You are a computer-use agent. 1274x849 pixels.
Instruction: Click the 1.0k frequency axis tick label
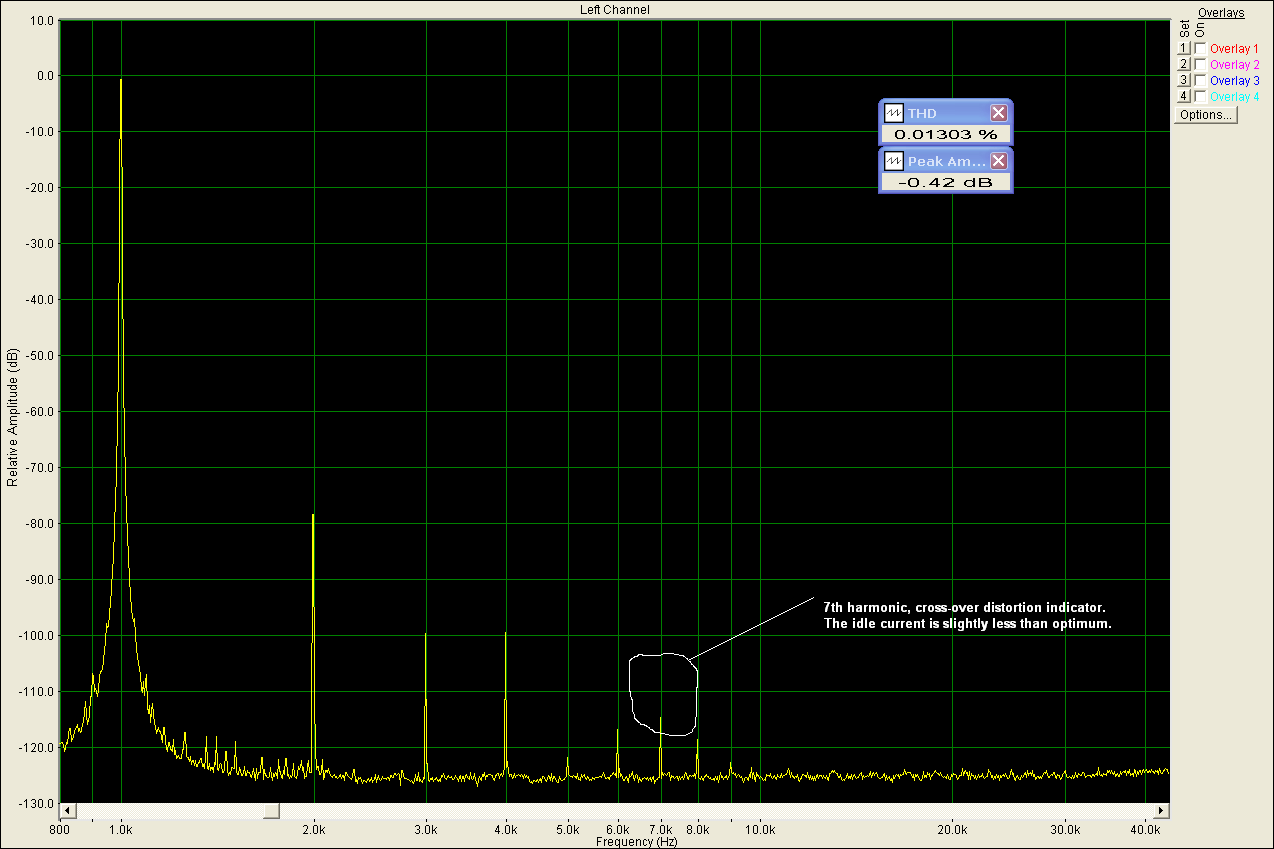(x=122, y=829)
